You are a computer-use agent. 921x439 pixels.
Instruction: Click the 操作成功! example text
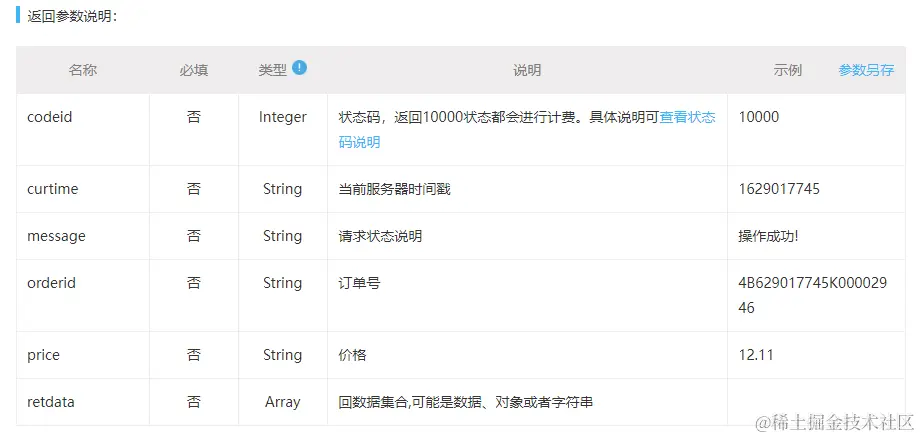768,236
